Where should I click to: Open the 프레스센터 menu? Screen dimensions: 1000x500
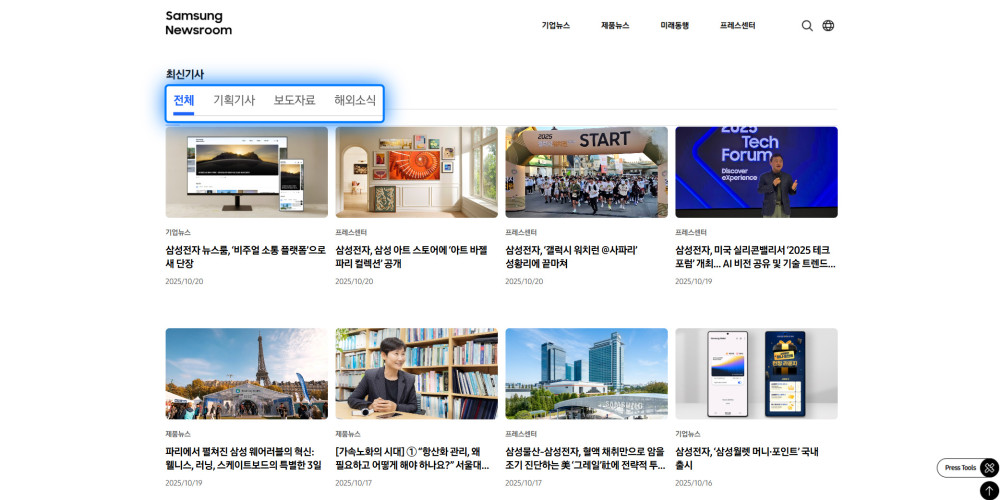point(737,26)
